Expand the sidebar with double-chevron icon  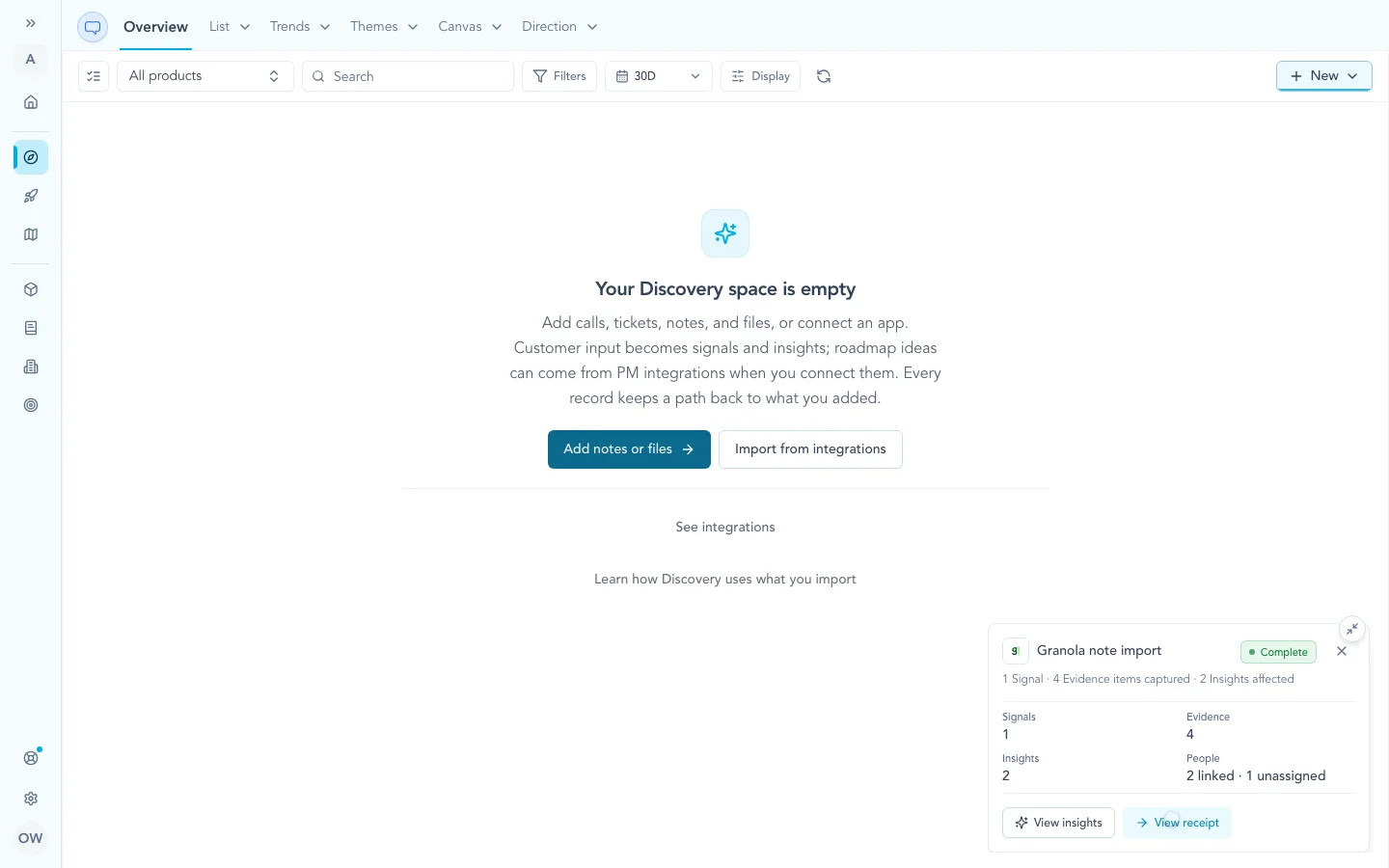point(31,23)
